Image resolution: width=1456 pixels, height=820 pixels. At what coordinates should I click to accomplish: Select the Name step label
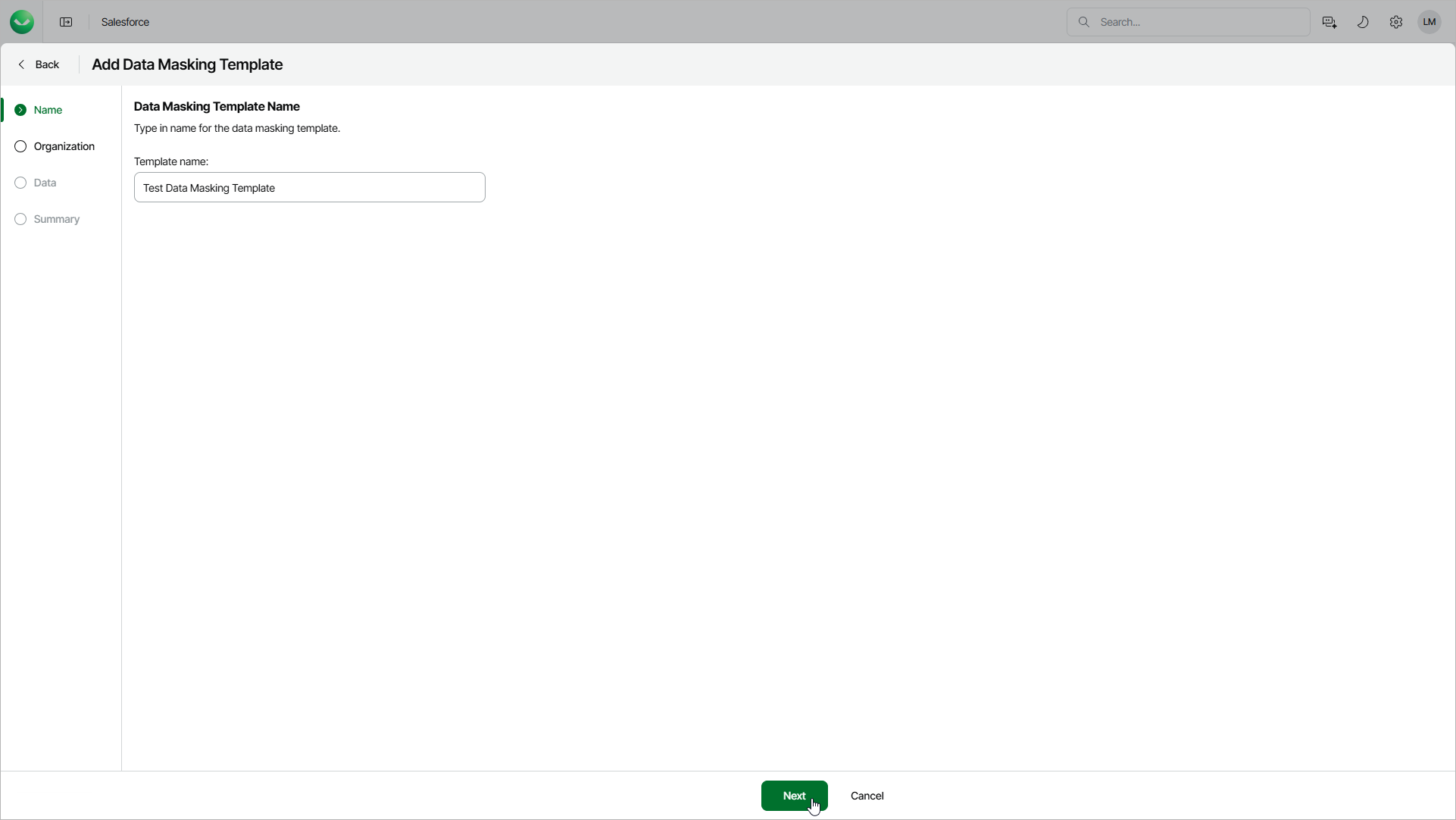coord(48,110)
